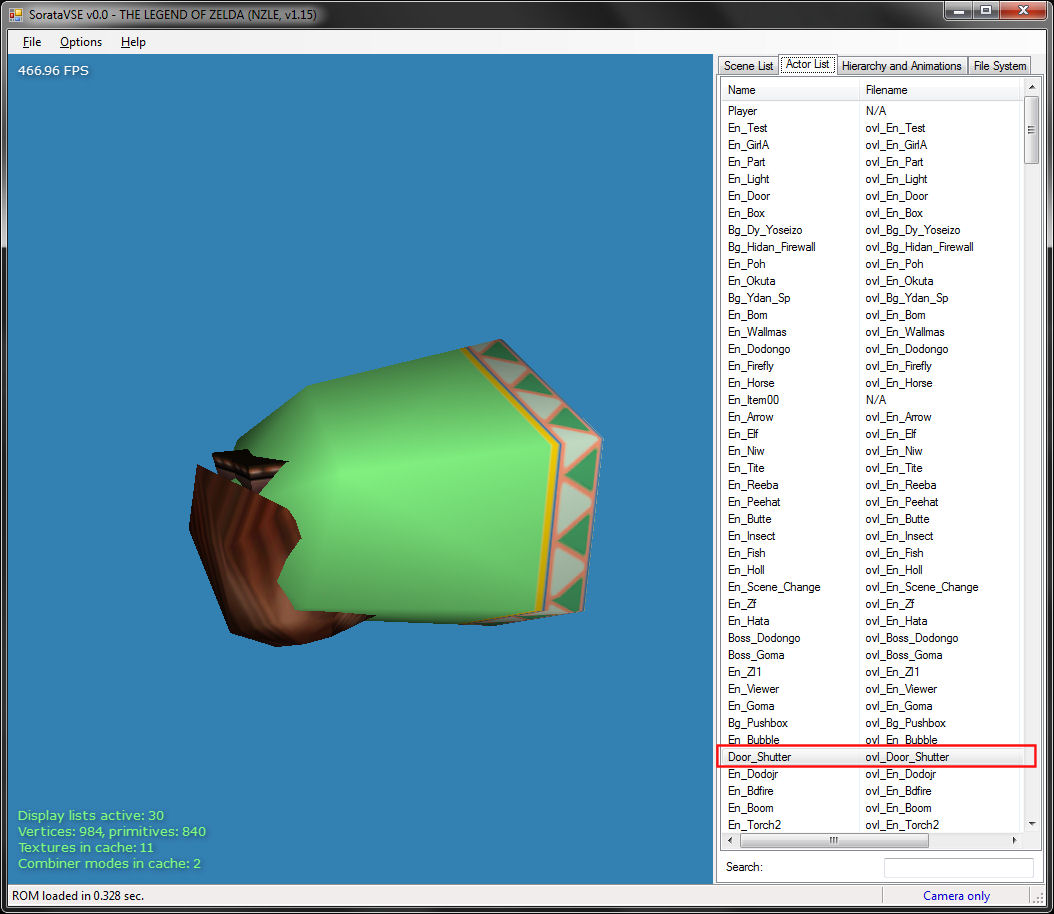1054x914 pixels.
Task: Click the Camera only status link
Action: click(x=956, y=896)
